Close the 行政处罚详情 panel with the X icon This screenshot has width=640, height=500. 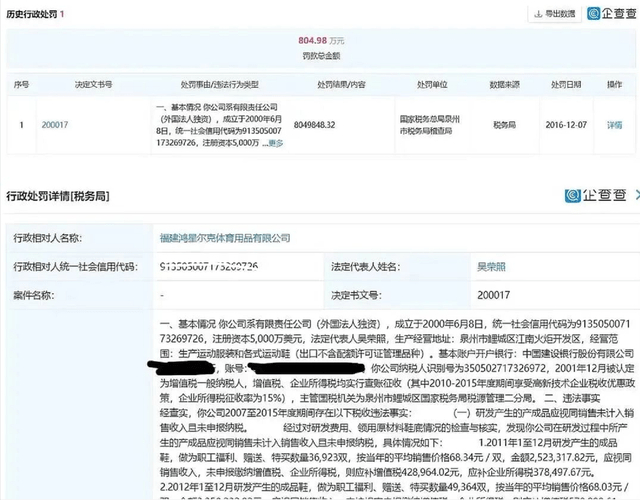[637, 196]
